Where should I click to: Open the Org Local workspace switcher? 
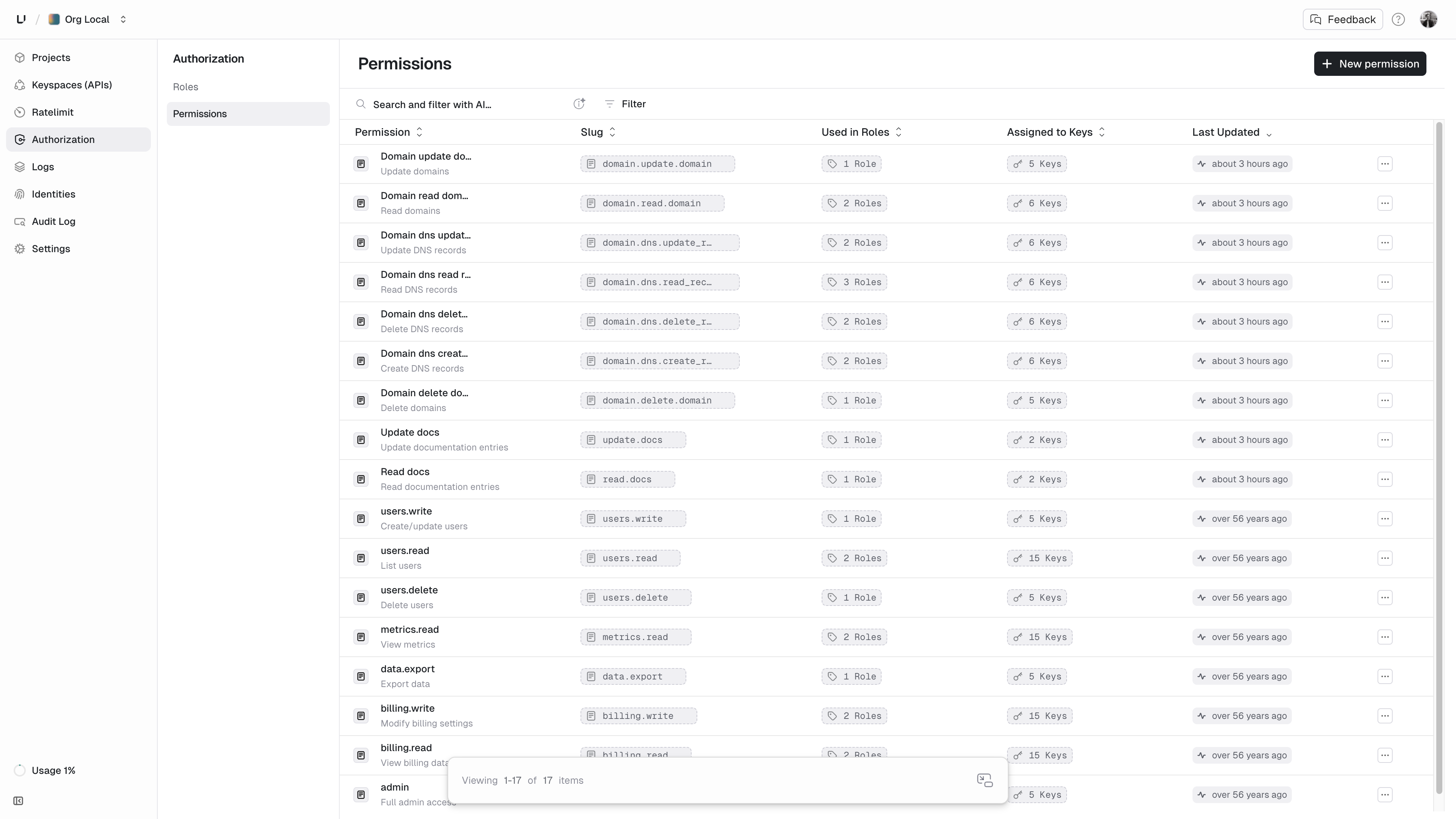[88, 19]
